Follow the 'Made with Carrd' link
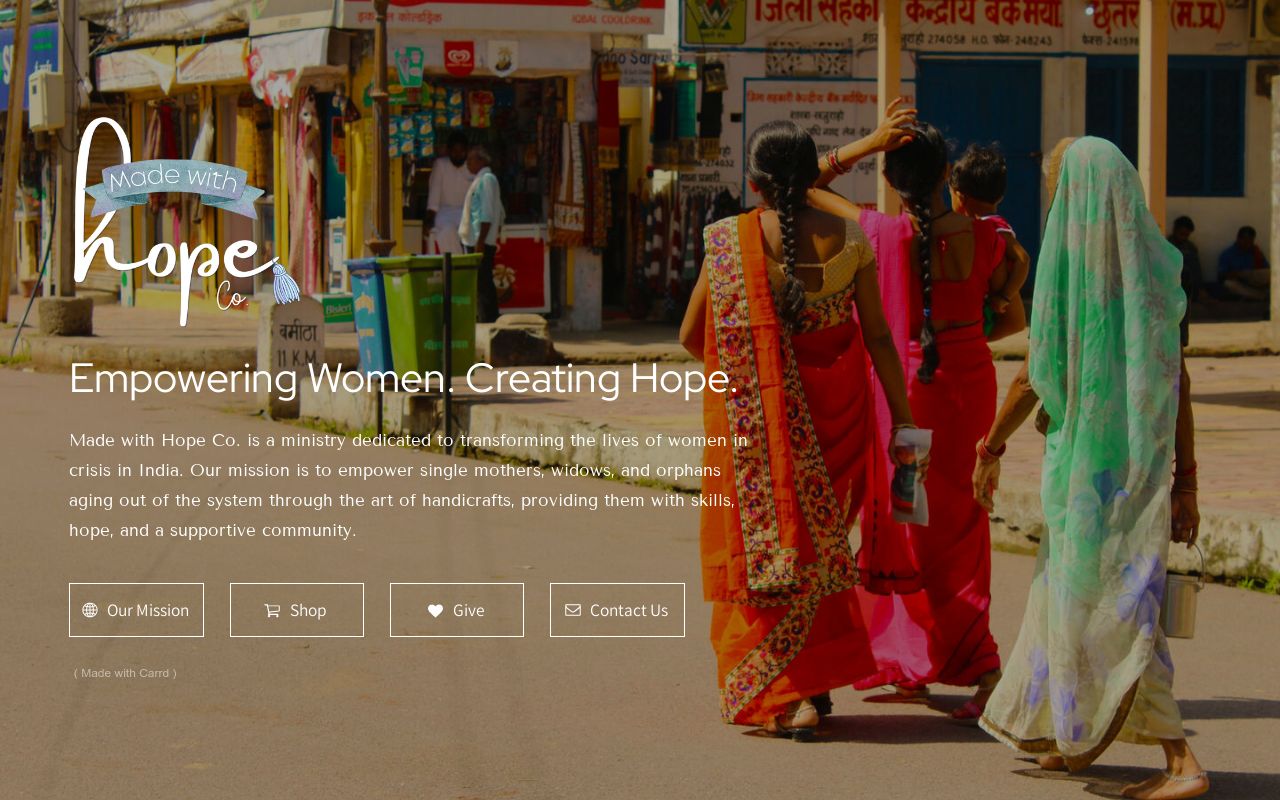This screenshot has width=1280, height=800. click(125, 673)
